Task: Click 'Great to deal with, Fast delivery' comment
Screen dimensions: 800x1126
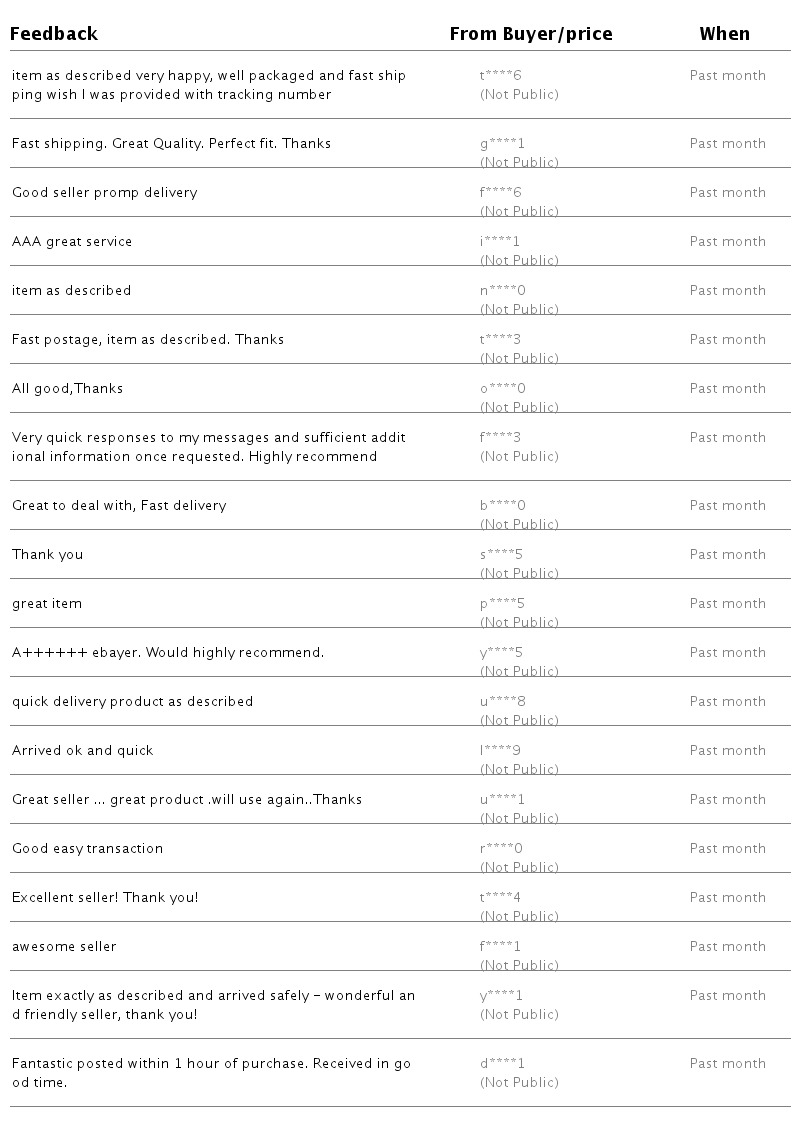Action: [119, 506]
